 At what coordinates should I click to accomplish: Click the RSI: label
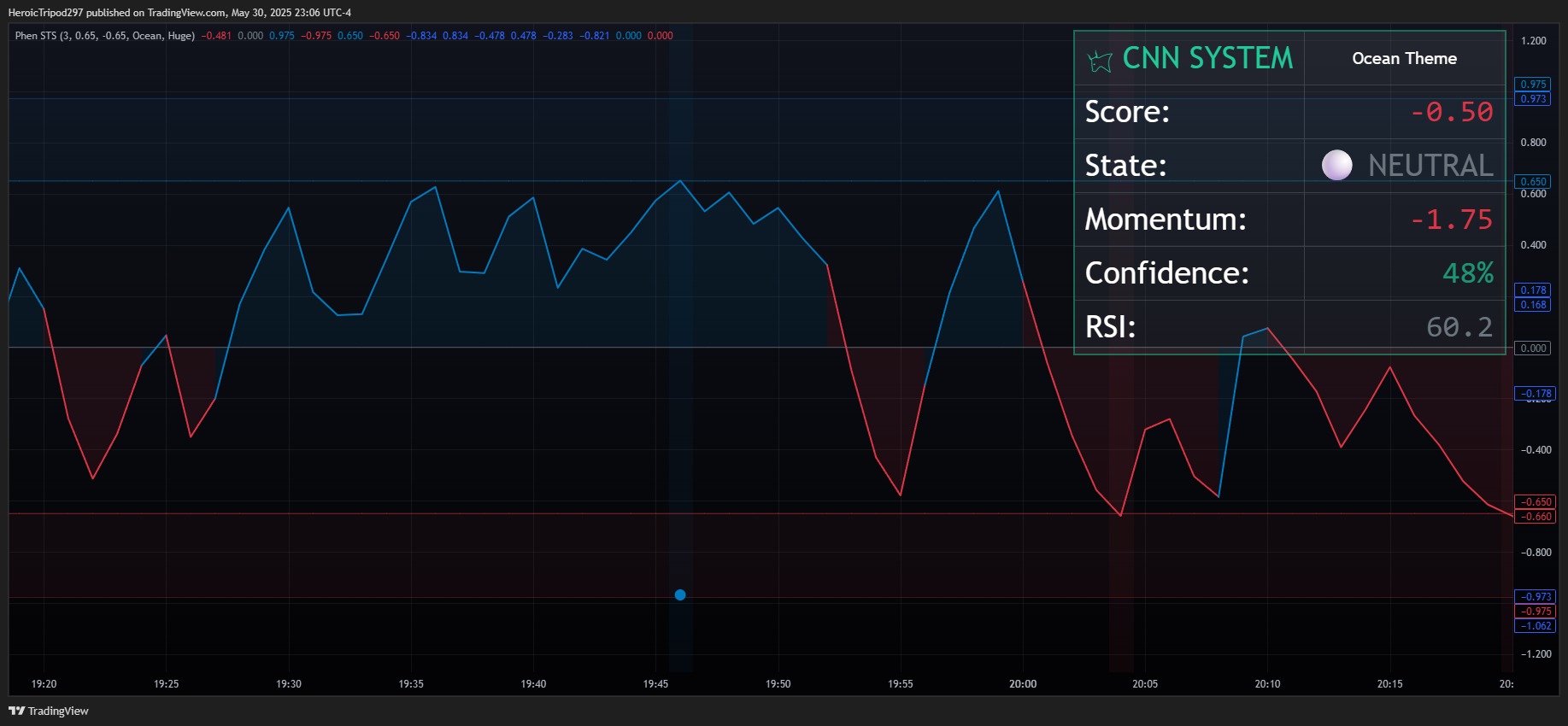click(1110, 326)
